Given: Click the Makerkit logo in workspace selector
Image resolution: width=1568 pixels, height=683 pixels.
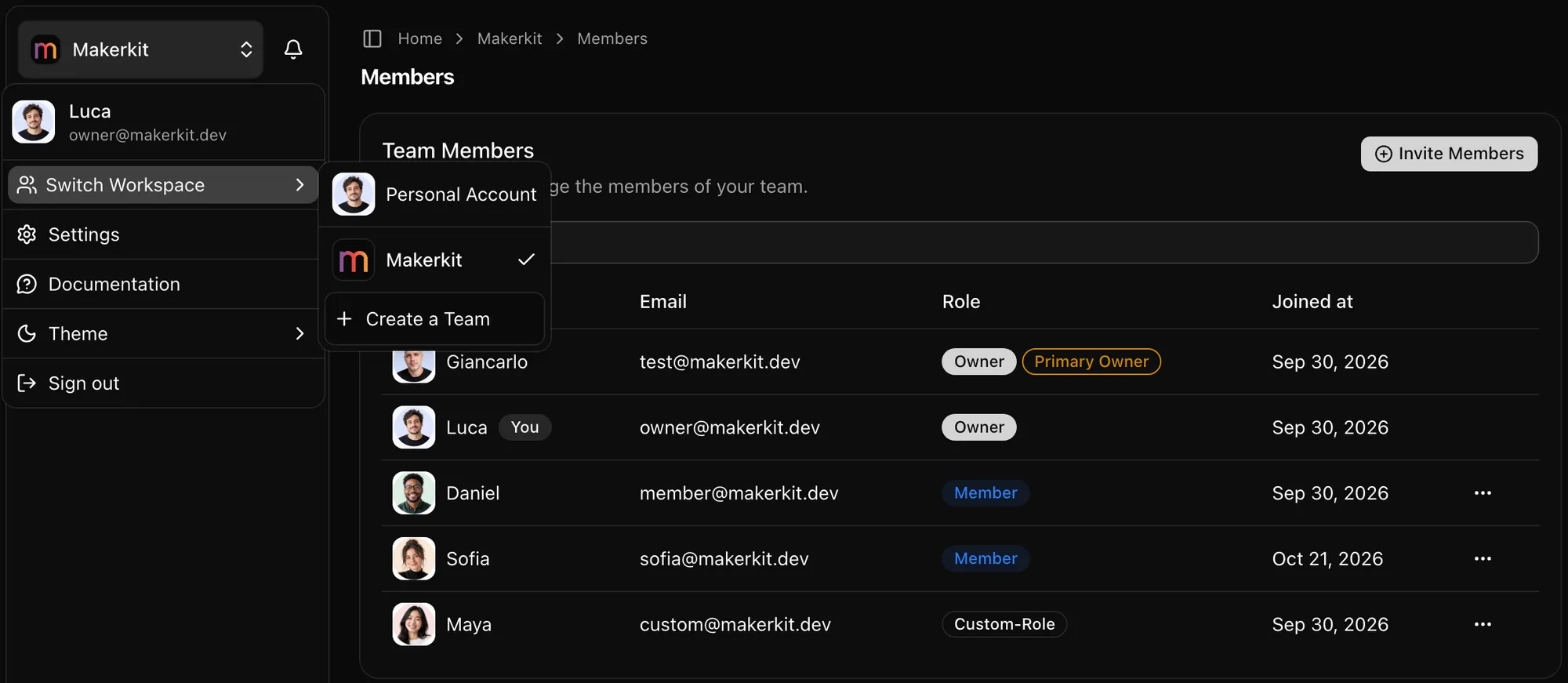Looking at the screenshot, I should pos(45,49).
